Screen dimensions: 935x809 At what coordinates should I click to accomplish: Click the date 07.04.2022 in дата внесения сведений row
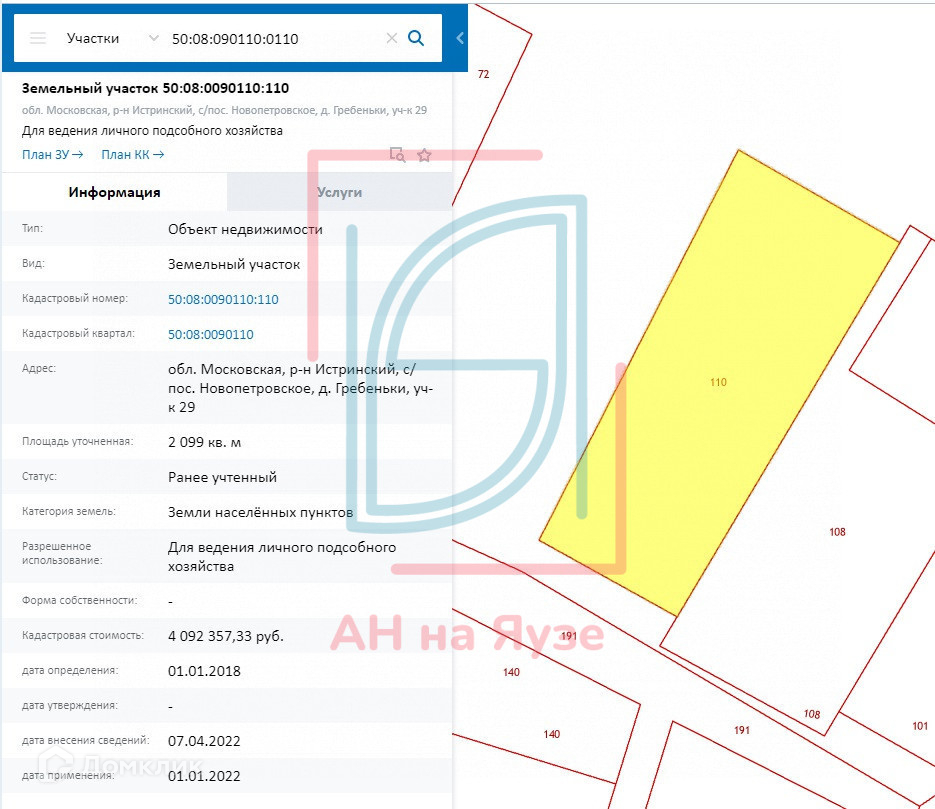coord(204,741)
